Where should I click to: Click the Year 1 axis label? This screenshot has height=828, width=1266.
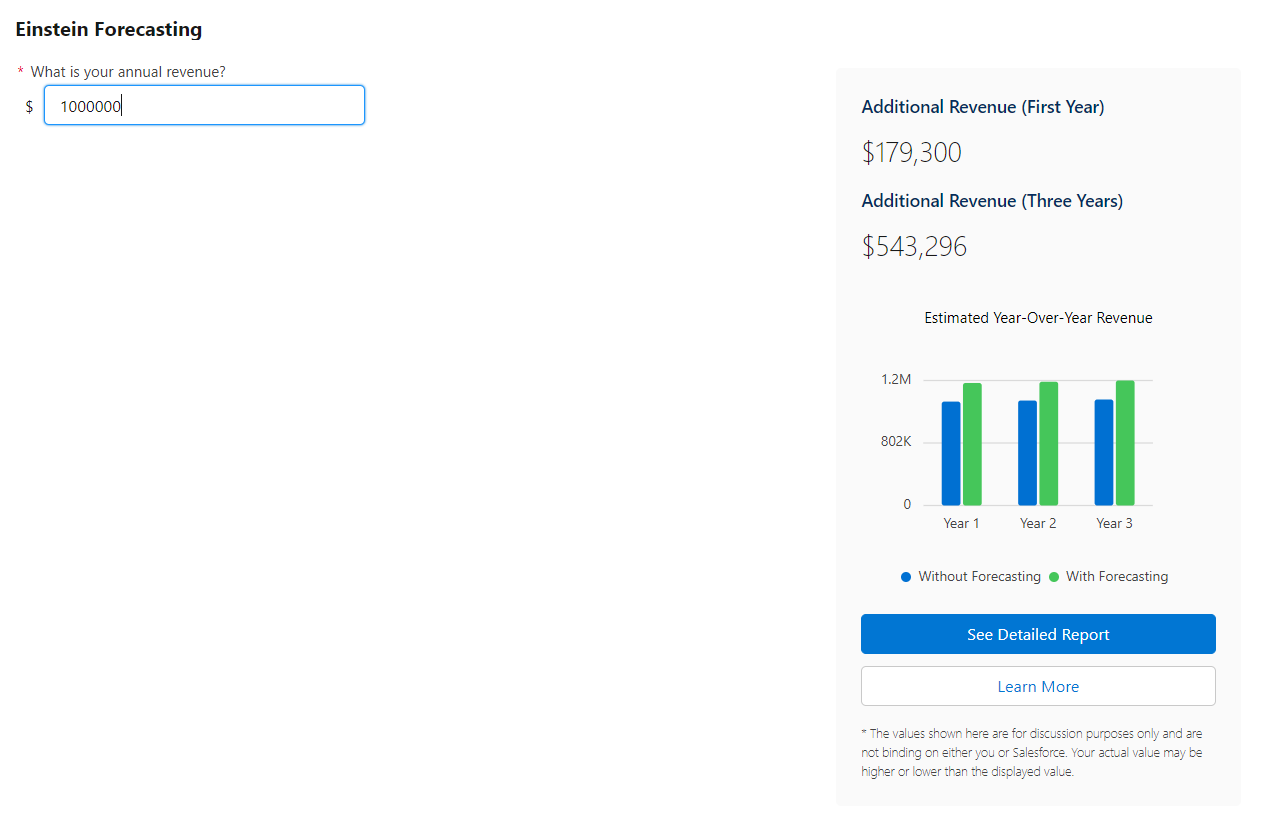[961, 523]
